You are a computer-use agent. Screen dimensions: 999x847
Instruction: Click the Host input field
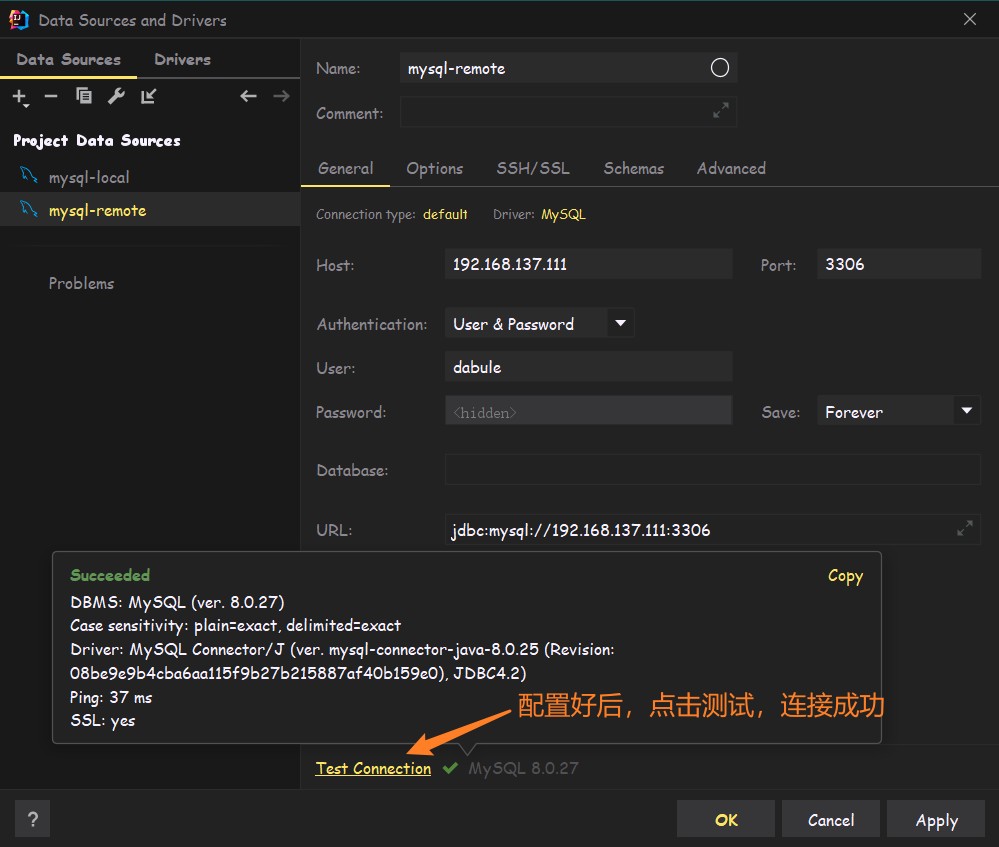click(x=588, y=264)
